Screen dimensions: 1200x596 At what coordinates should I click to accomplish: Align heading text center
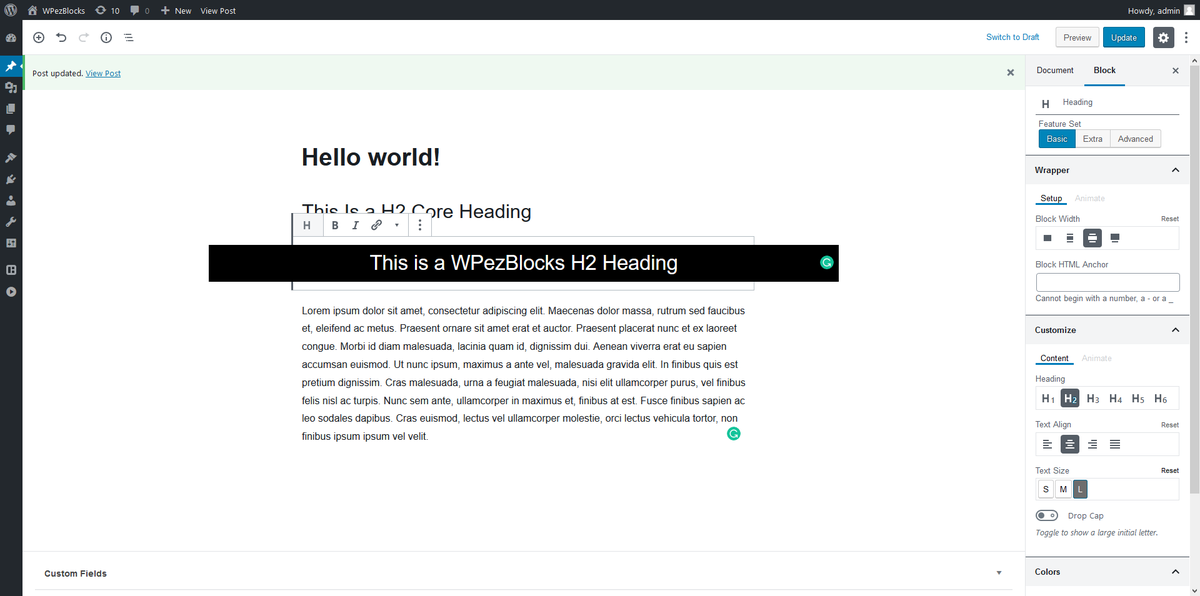(1070, 444)
